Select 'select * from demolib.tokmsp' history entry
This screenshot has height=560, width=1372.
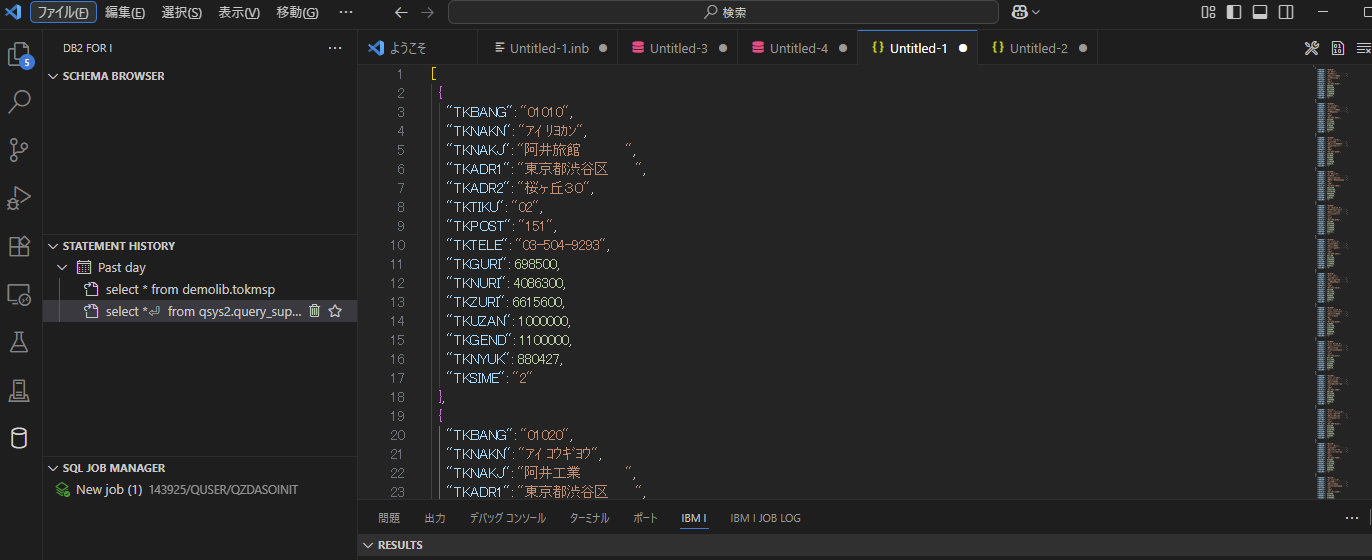click(200, 290)
